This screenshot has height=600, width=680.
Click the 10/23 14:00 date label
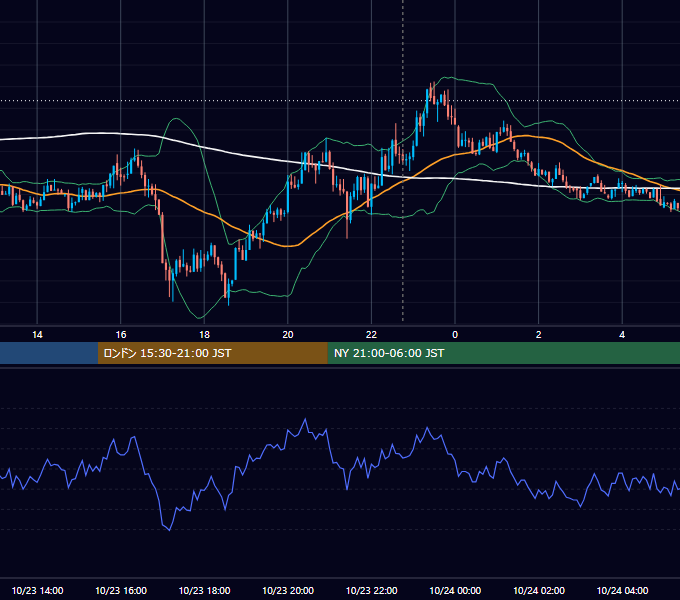point(37,590)
